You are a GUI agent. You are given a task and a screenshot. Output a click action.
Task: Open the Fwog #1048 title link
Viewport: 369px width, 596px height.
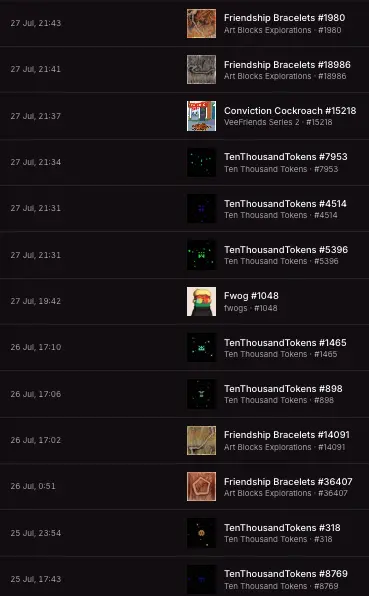(251, 296)
